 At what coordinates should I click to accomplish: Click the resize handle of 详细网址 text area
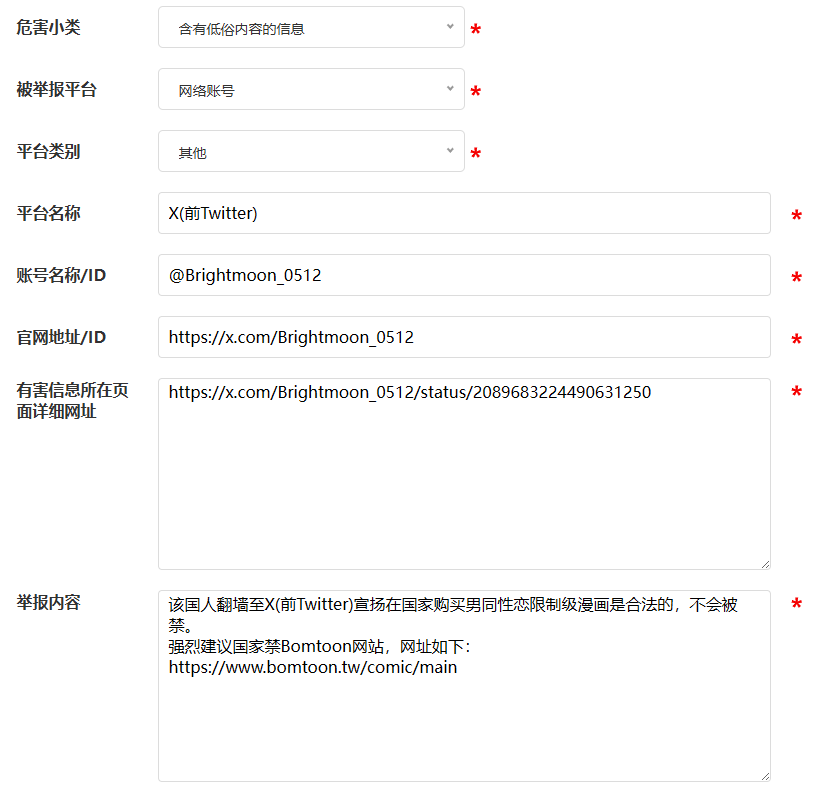[765, 564]
